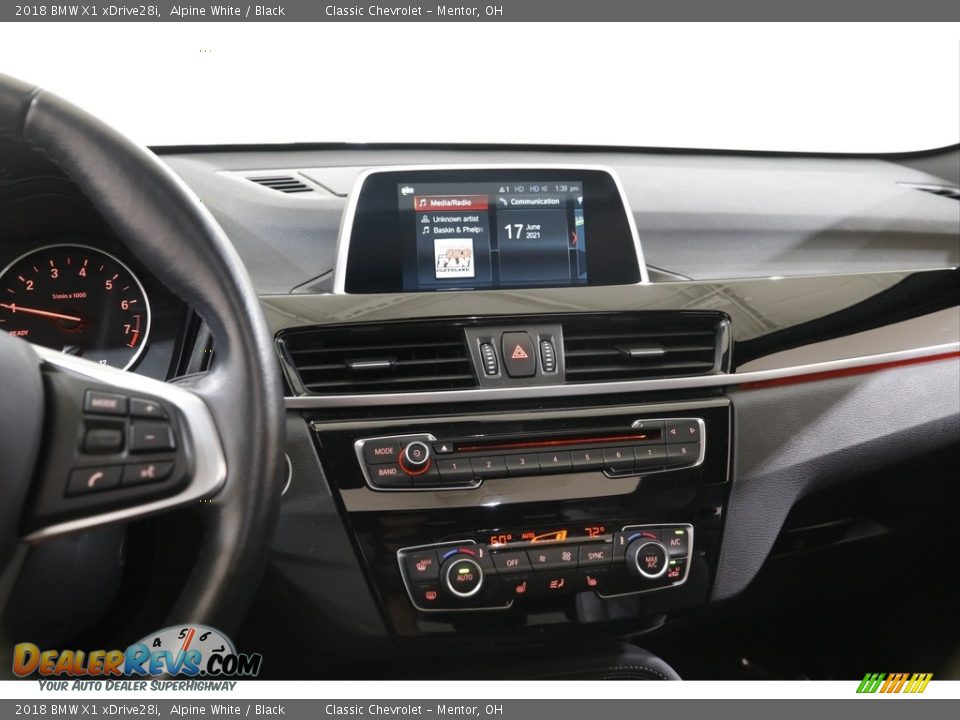Tap the steering wheel scroll roller
The image size is (960, 720).
click(x=102, y=440)
